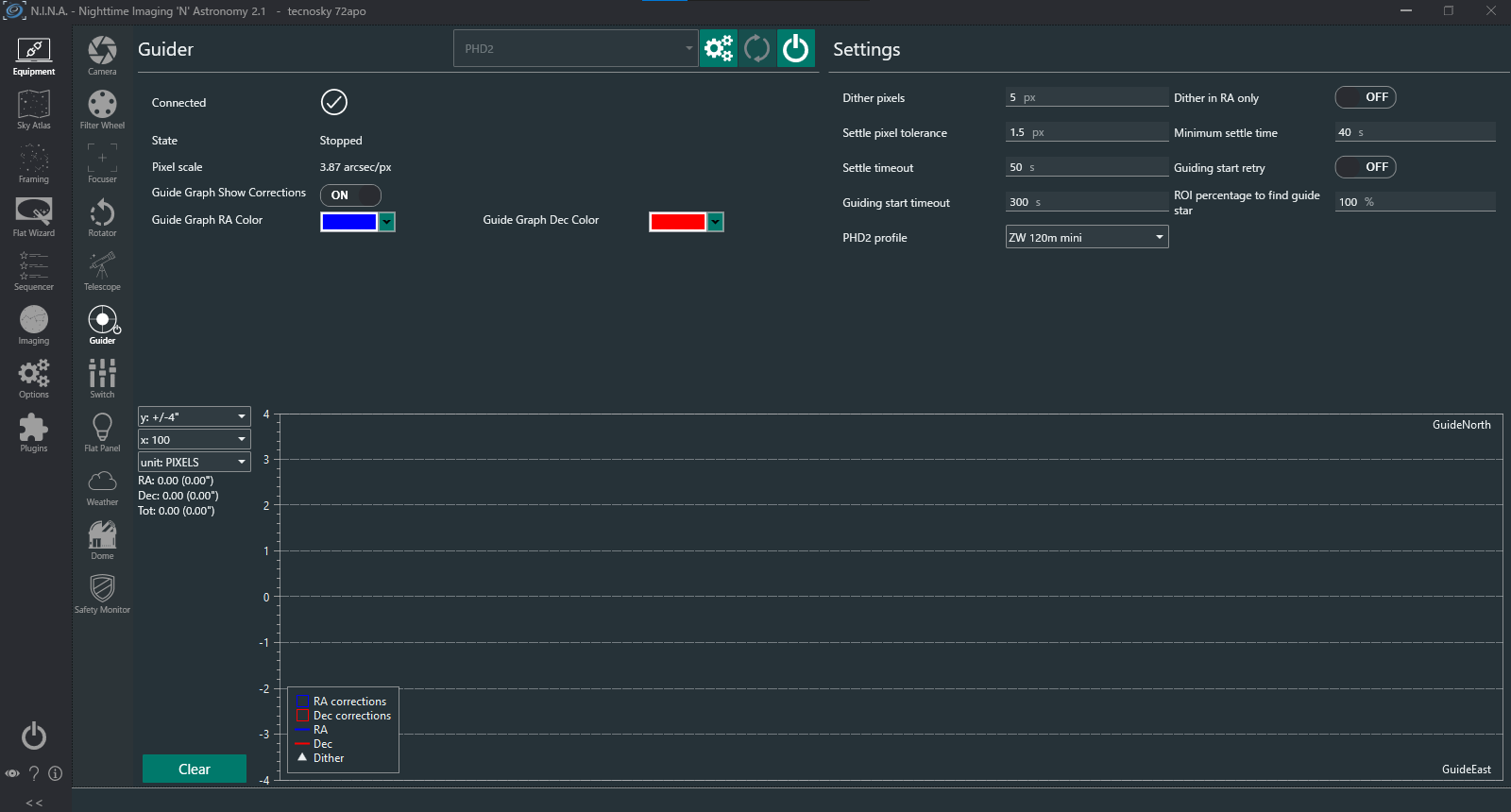1511x812 pixels.
Task: Open the PHD2 profile ZW 120m mini dropdown
Action: (1087, 237)
